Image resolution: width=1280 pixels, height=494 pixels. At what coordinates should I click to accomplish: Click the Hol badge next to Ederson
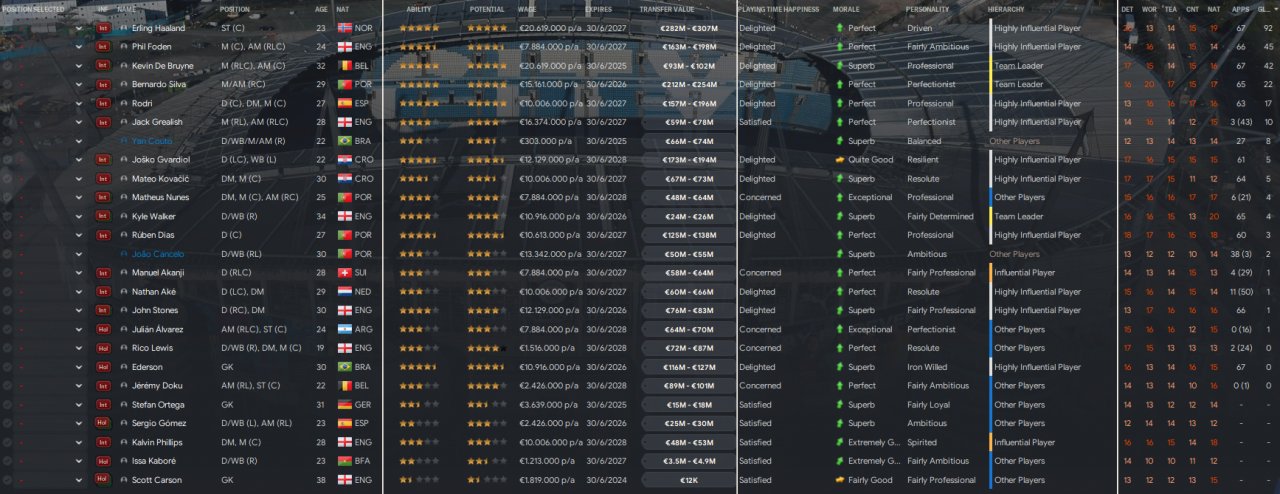(102, 367)
